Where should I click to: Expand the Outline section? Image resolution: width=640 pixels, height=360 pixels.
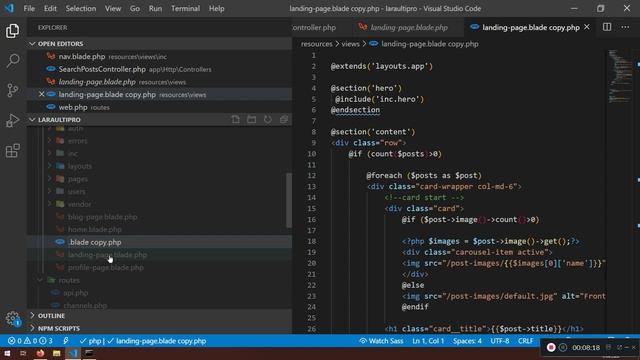(32, 316)
